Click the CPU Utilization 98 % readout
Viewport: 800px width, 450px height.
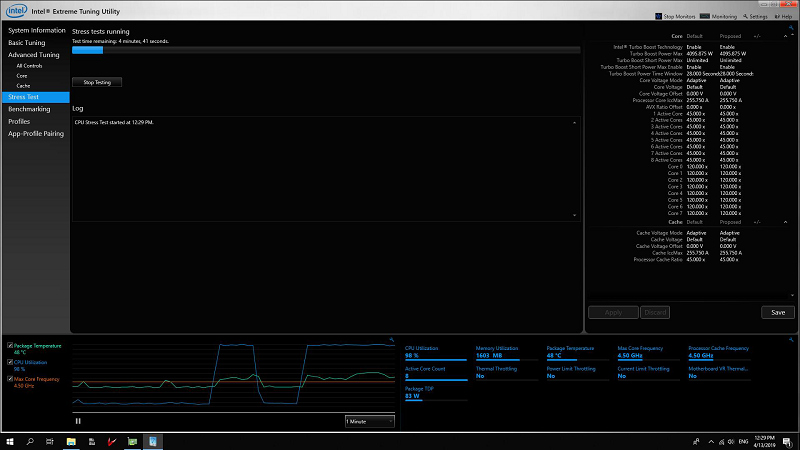(x=436, y=353)
